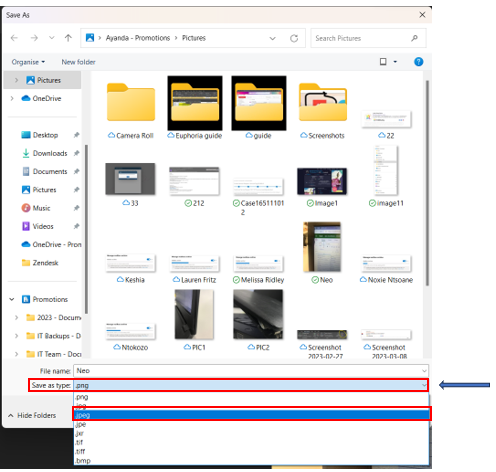Collapse the Promotions tree node

point(12,299)
